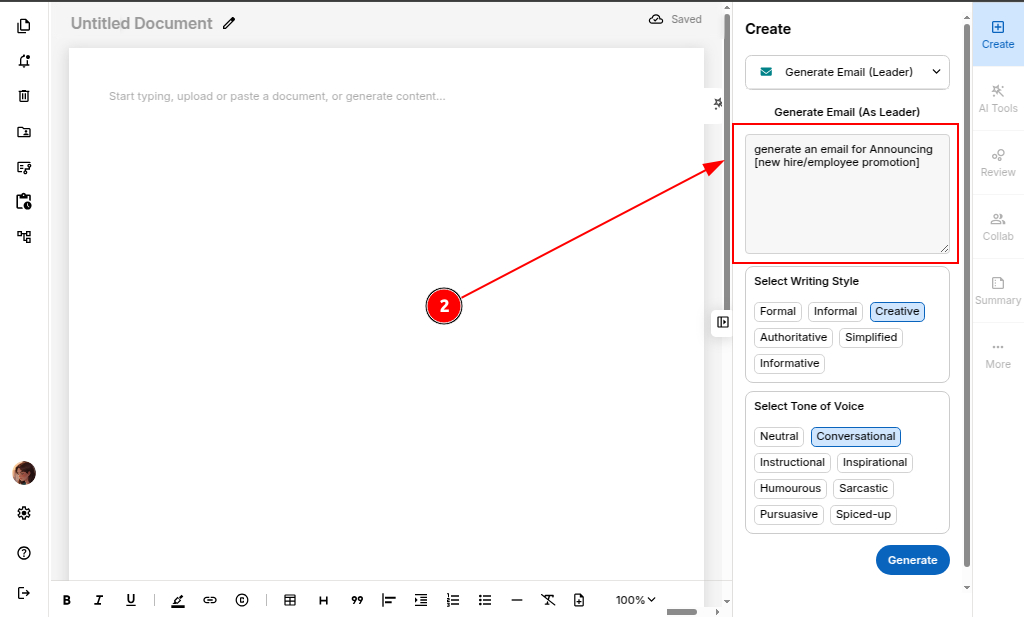Screen dimensions: 1024x617
Task: Insert a table from the toolbar
Action: pos(290,600)
